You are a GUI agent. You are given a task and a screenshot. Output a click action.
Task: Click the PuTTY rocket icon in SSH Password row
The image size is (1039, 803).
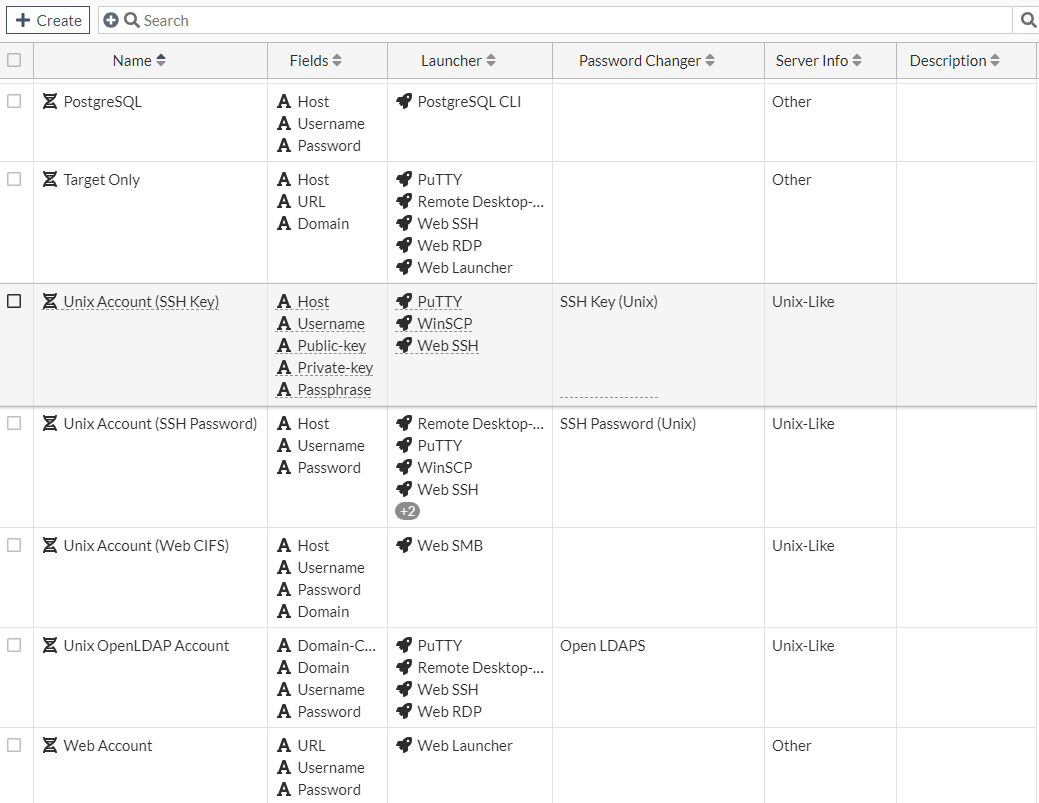(404, 445)
